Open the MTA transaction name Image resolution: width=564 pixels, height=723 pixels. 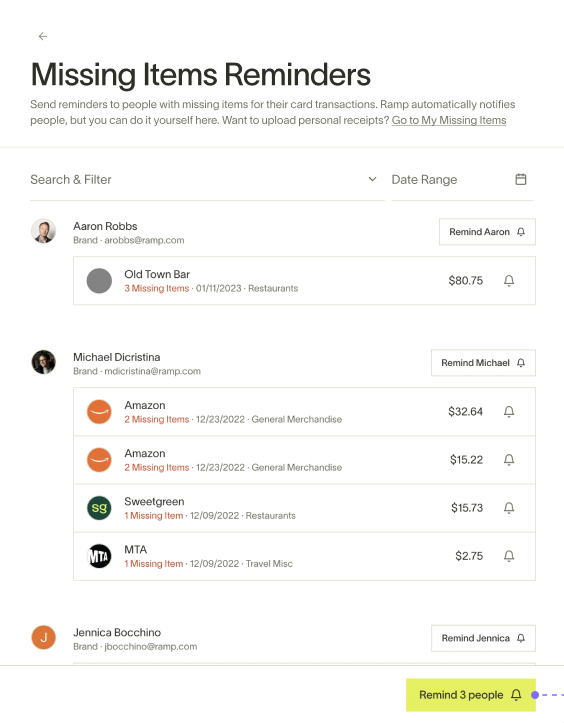136,550
